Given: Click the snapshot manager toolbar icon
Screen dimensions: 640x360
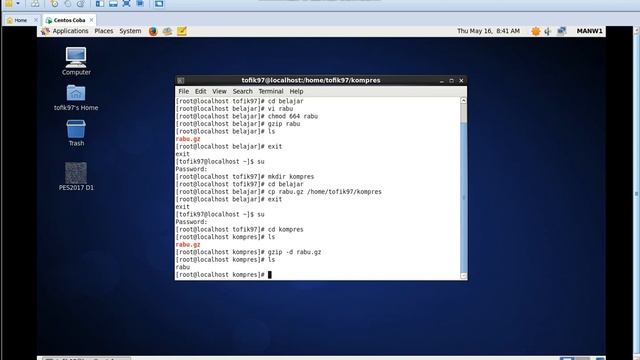Looking at the screenshot, I should coord(81,4).
